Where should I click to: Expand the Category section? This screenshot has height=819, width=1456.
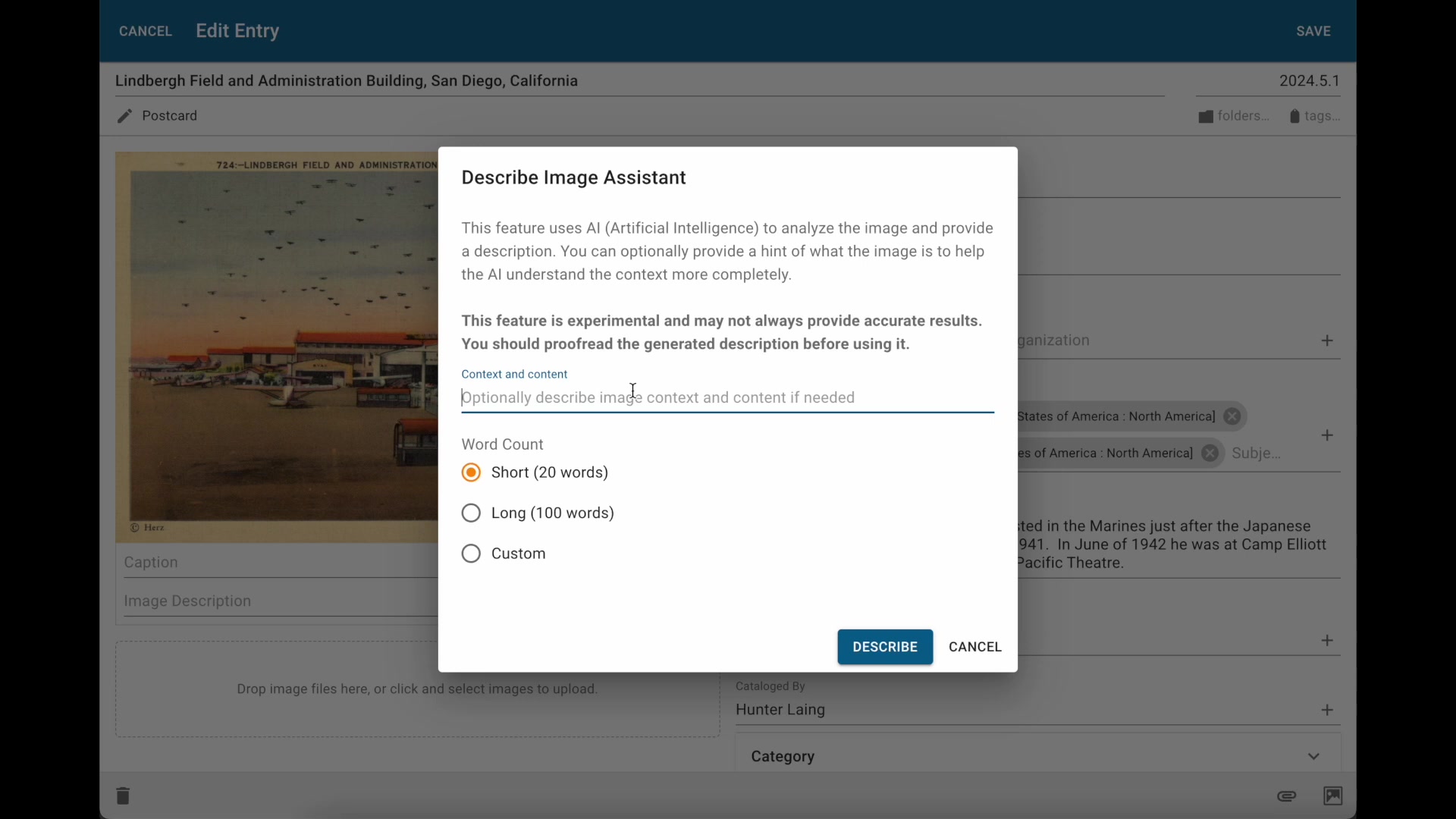tap(1037, 756)
